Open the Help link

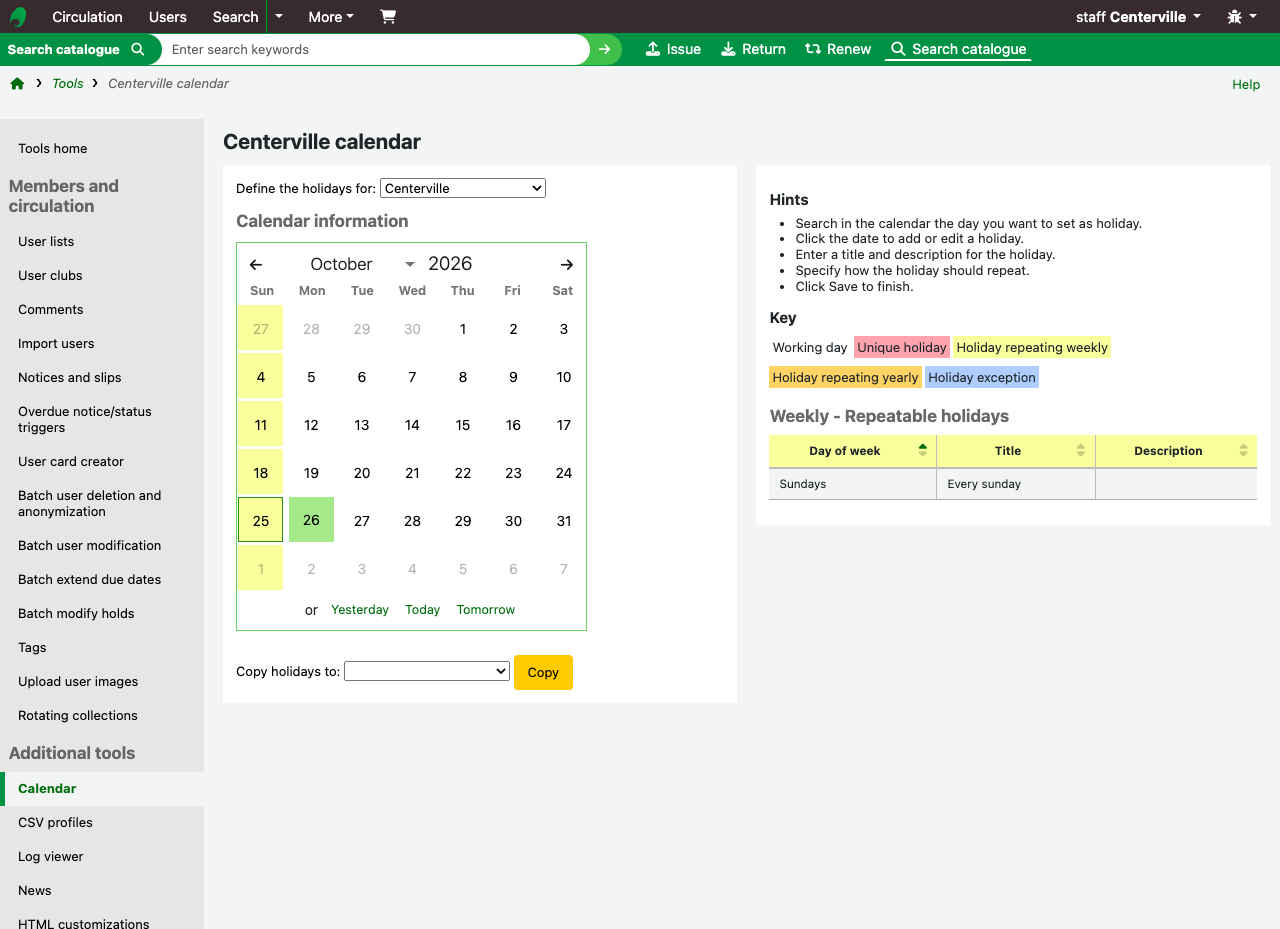[x=1246, y=85]
